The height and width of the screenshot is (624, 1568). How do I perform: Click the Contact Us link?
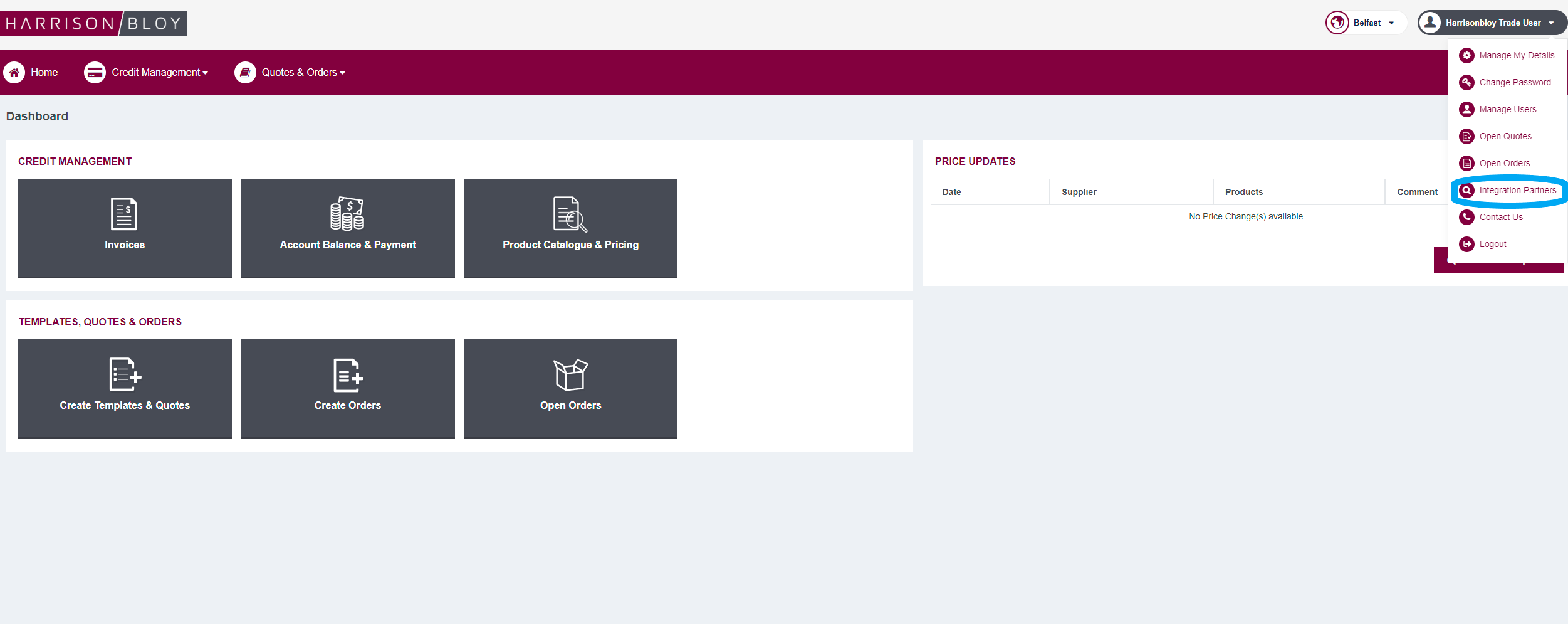[x=1500, y=218]
